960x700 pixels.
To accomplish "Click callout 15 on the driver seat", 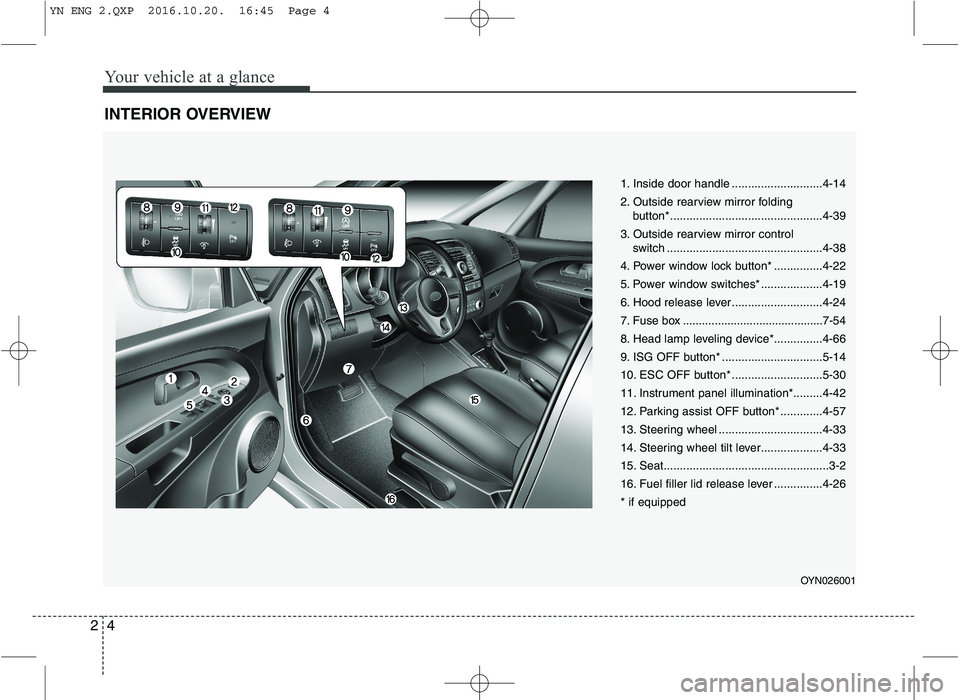I will tap(474, 399).
